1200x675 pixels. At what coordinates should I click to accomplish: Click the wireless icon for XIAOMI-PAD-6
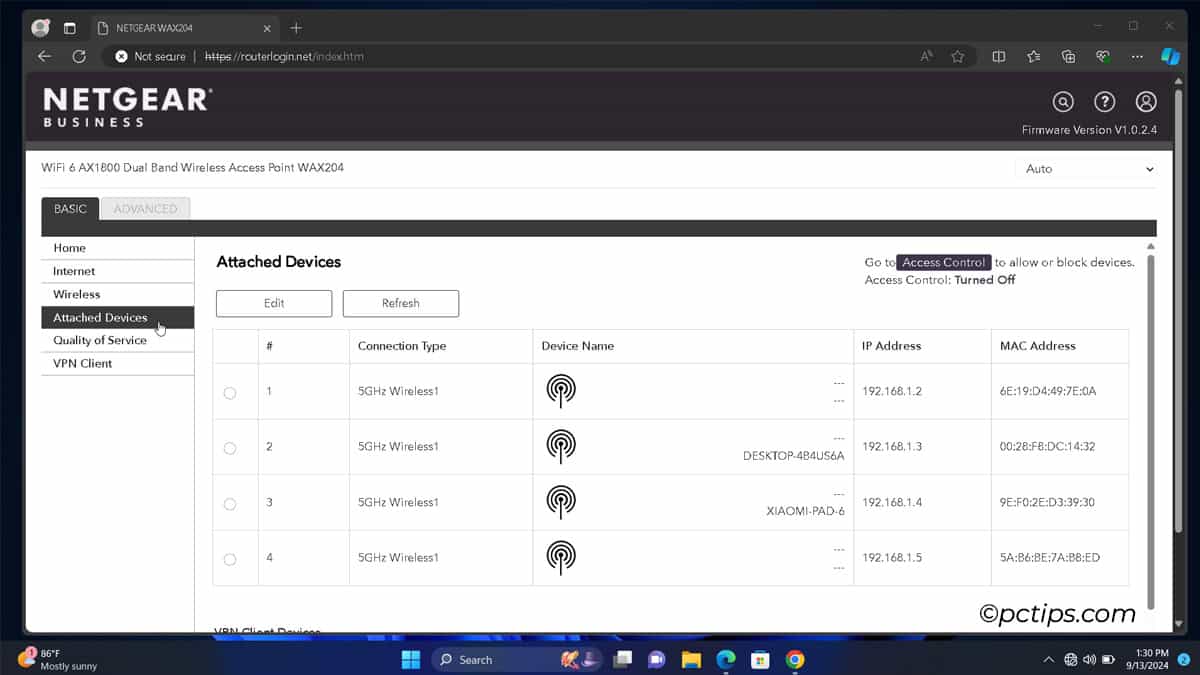561,502
